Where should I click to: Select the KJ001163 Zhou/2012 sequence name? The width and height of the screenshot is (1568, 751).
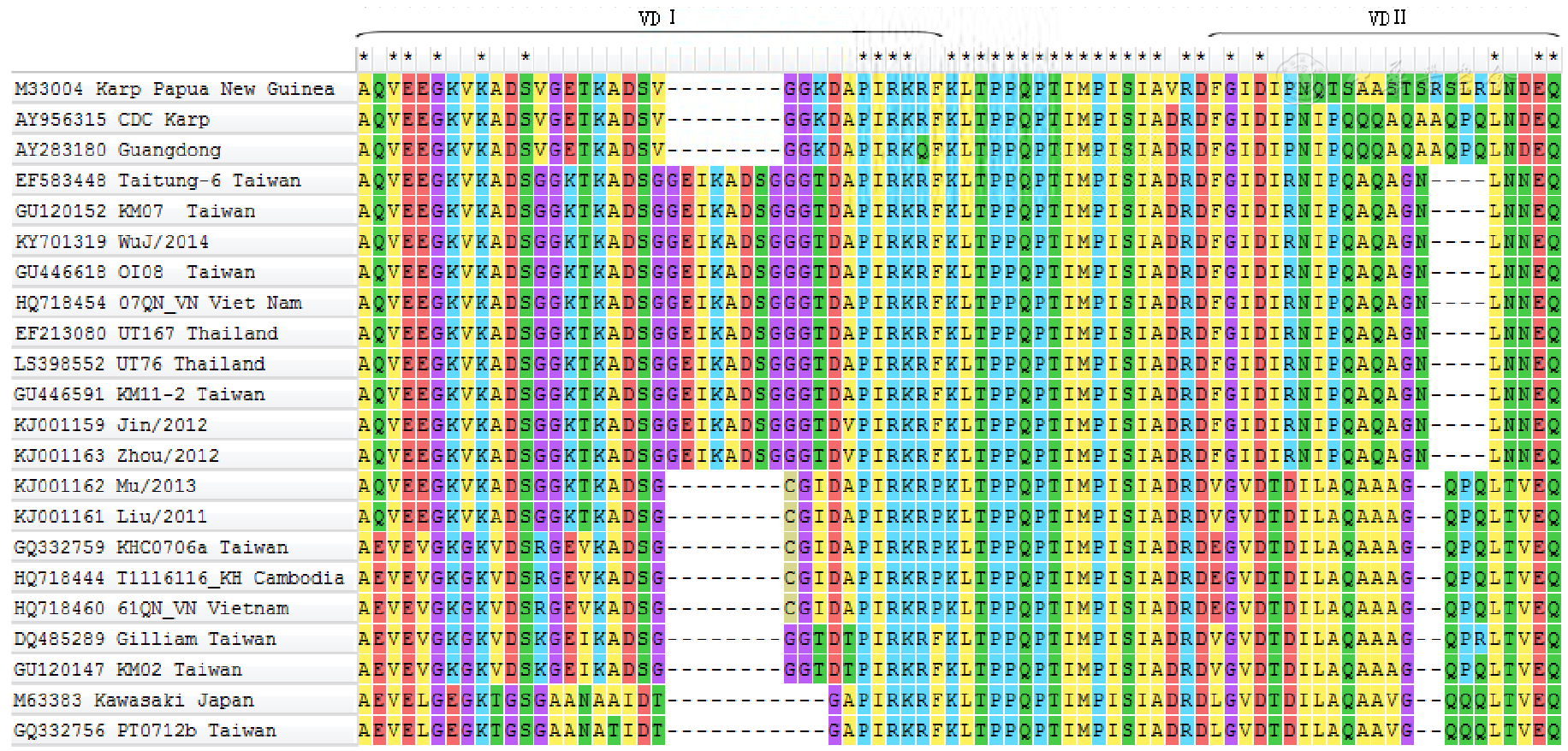pos(117,456)
